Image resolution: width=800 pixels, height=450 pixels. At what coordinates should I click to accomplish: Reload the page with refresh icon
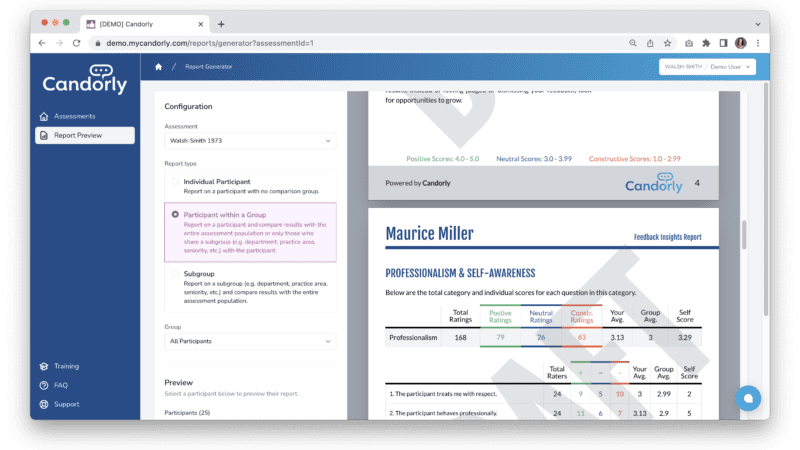[77, 43]
